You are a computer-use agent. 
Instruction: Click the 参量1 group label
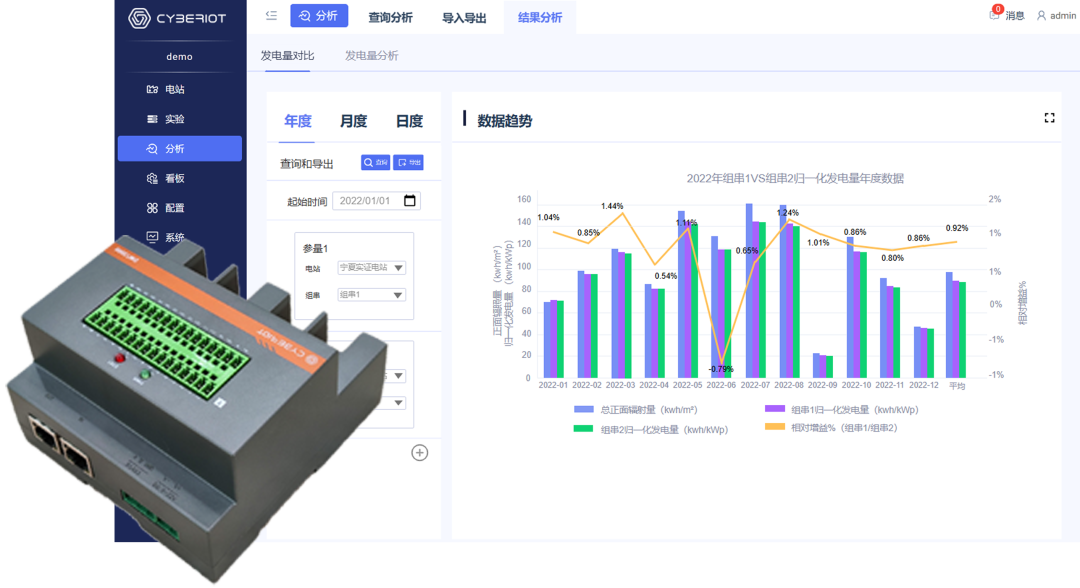(315, 248)
